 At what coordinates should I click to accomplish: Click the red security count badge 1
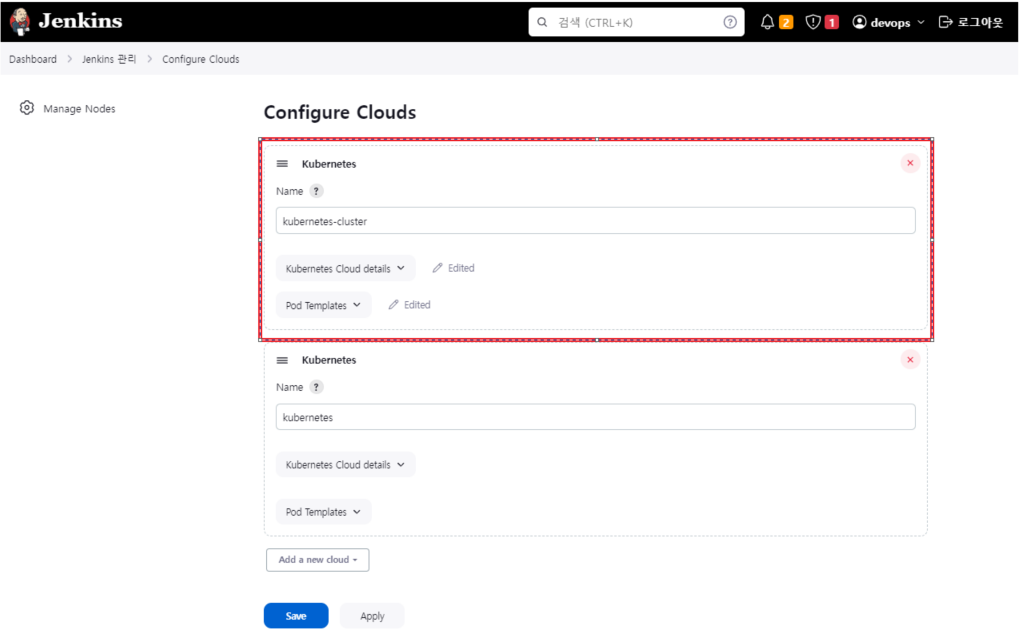tap(832, 23)
